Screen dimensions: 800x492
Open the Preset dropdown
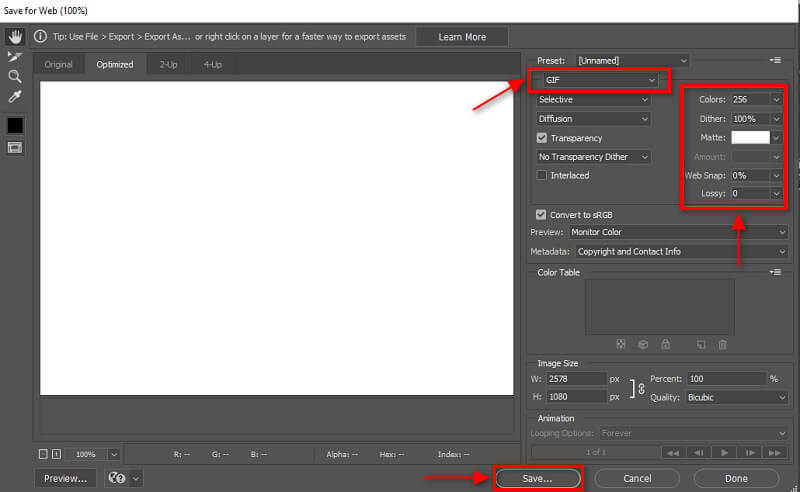tap(633, 60)
